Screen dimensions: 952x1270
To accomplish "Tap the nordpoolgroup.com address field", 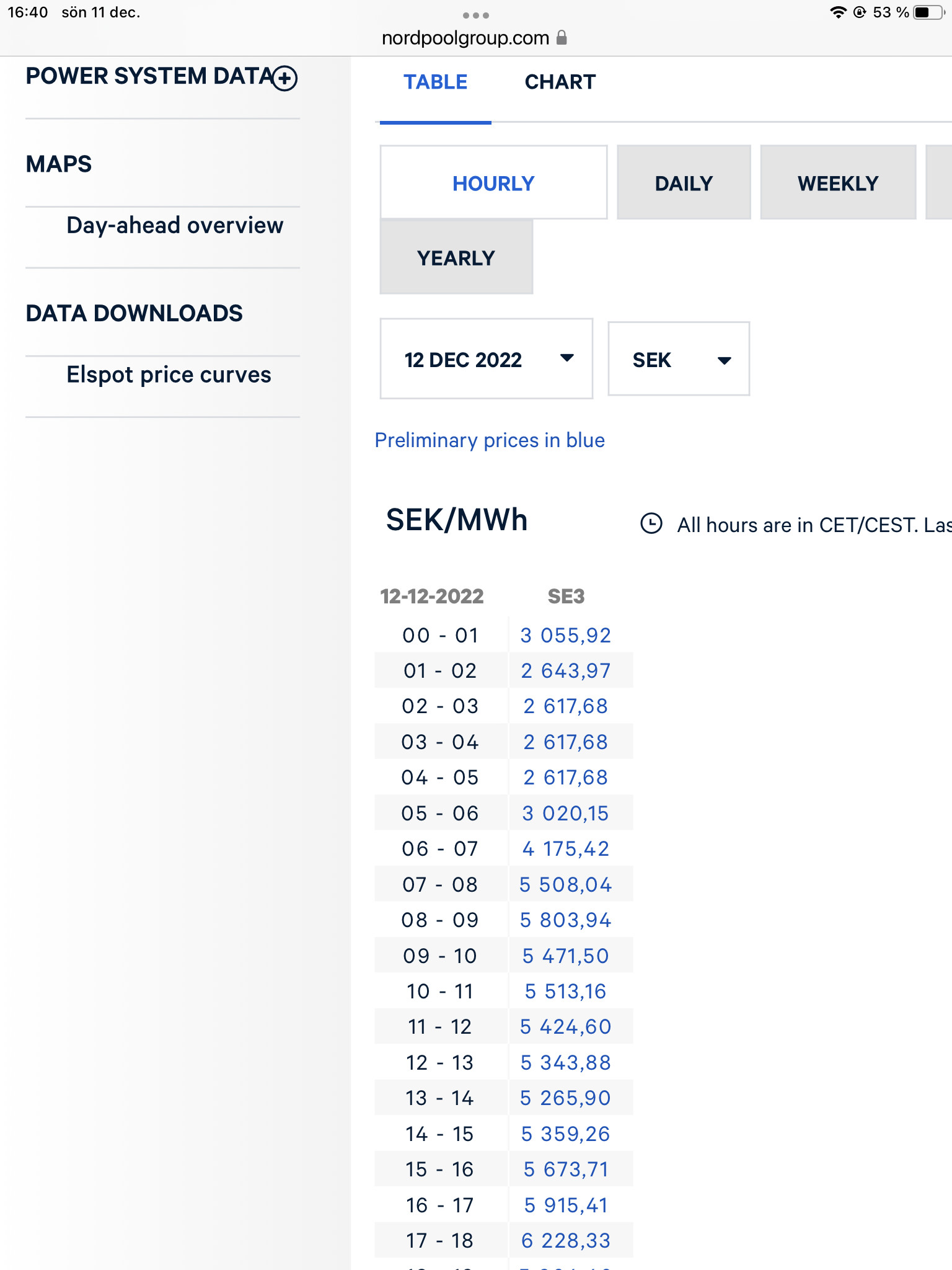I will [x=465, y=38].
